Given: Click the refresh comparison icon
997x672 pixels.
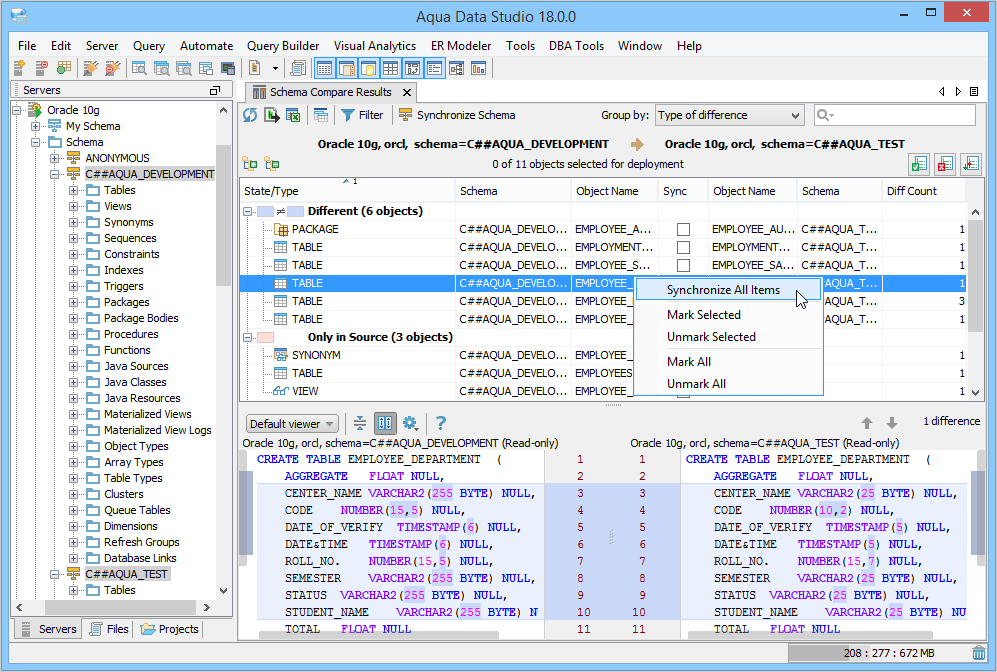Looking at the screenshot, I should pos(250,115).
